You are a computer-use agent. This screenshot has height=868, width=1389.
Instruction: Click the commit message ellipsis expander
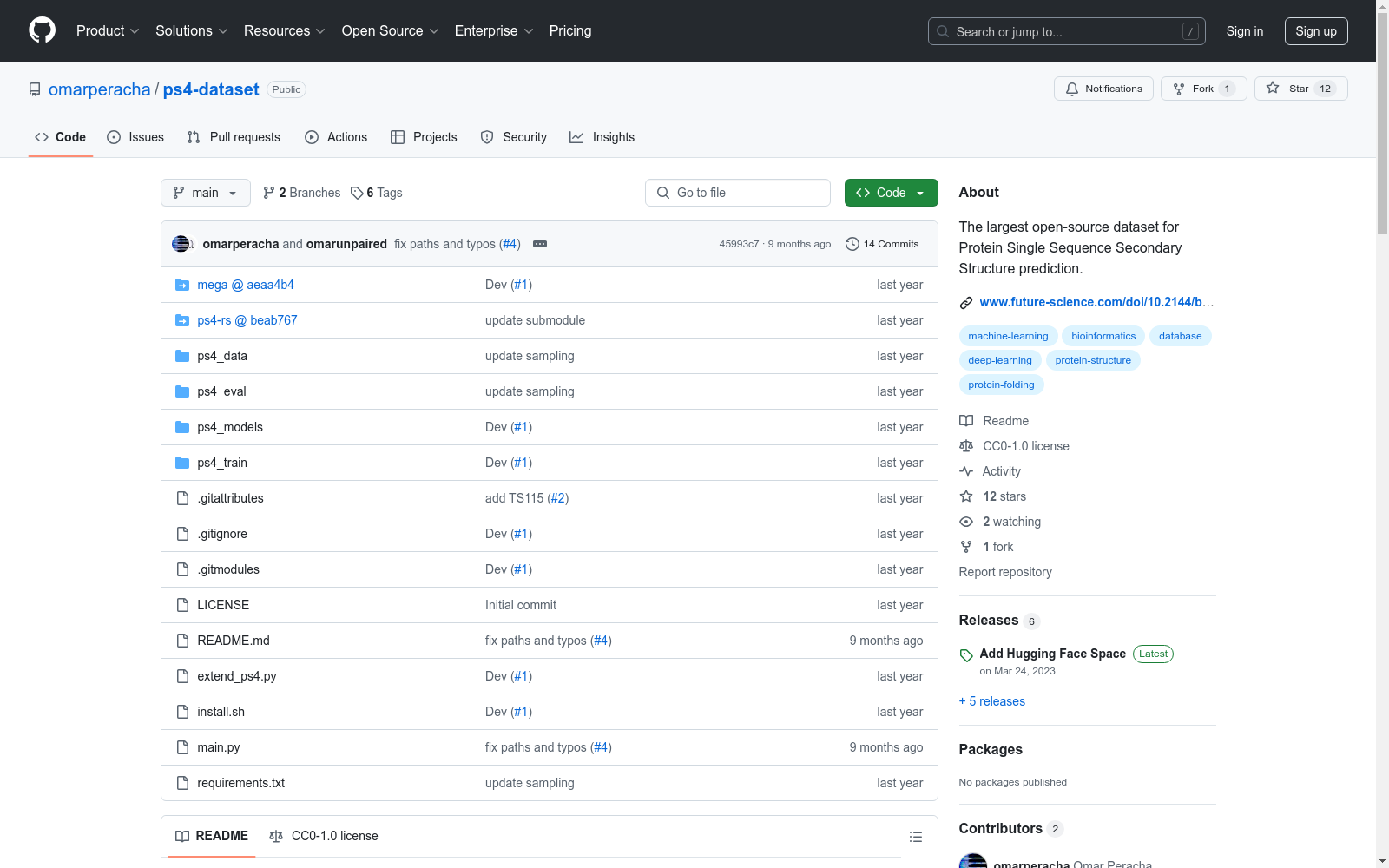coord(540,244)
